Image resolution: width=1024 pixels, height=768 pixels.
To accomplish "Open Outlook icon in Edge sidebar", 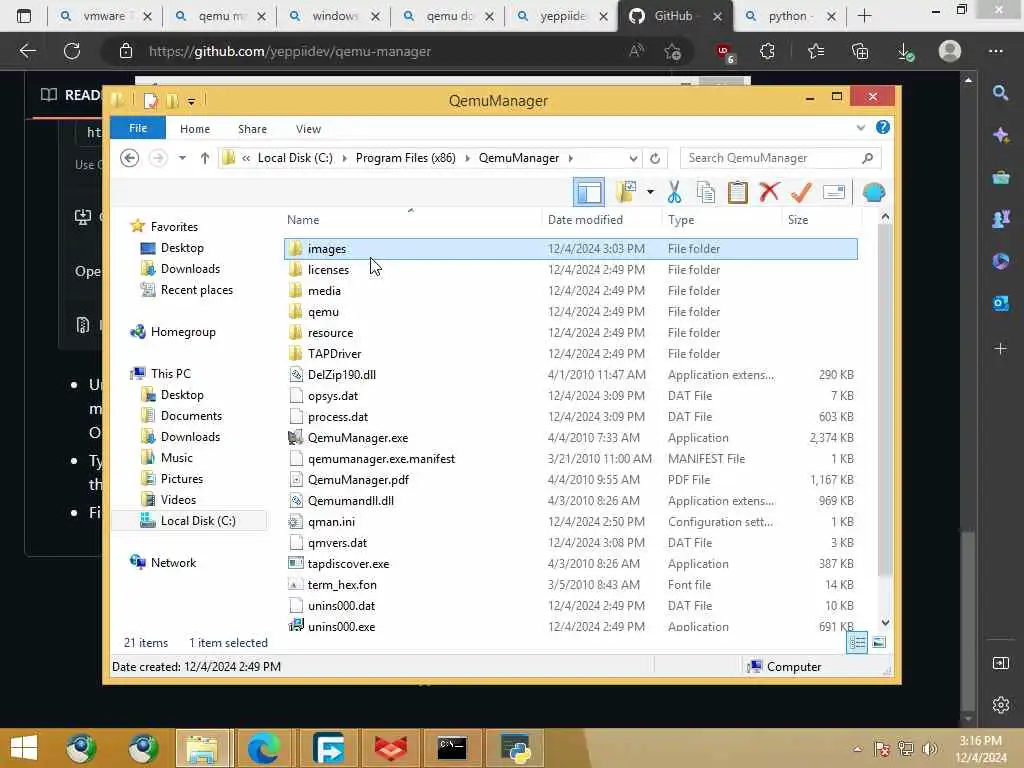I will click(1000, 303).
